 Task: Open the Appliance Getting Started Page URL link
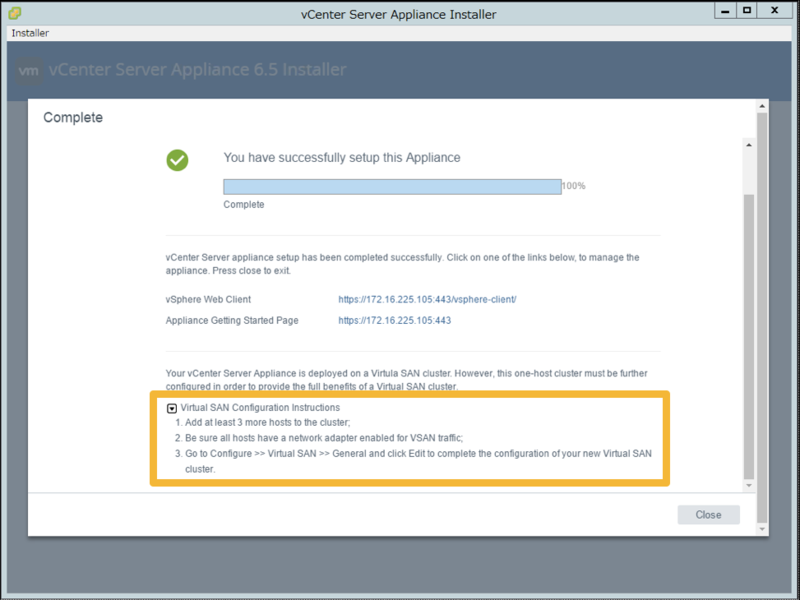[x=394, y=320]
